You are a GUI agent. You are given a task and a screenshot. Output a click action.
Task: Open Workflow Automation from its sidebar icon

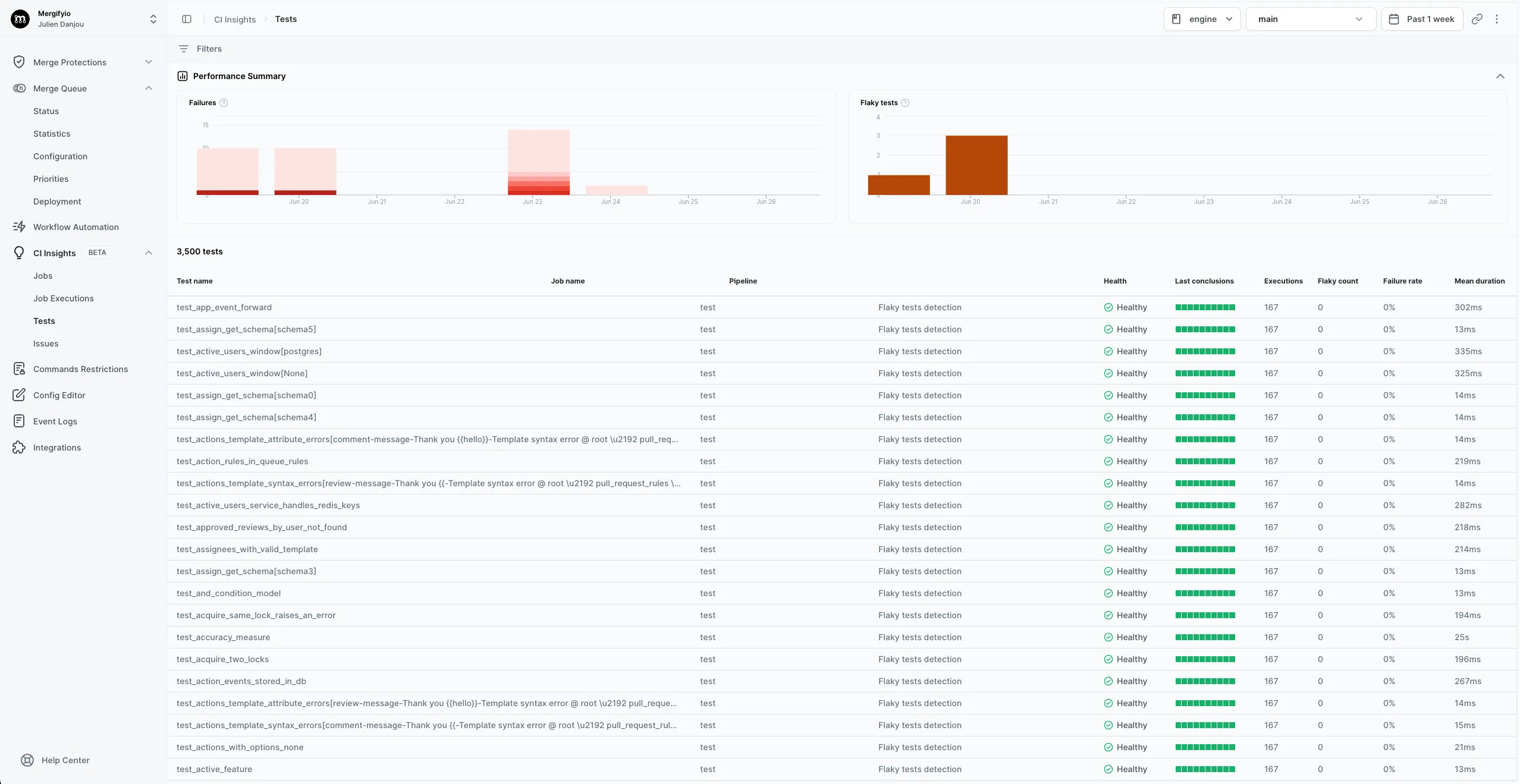click(20, 226)
